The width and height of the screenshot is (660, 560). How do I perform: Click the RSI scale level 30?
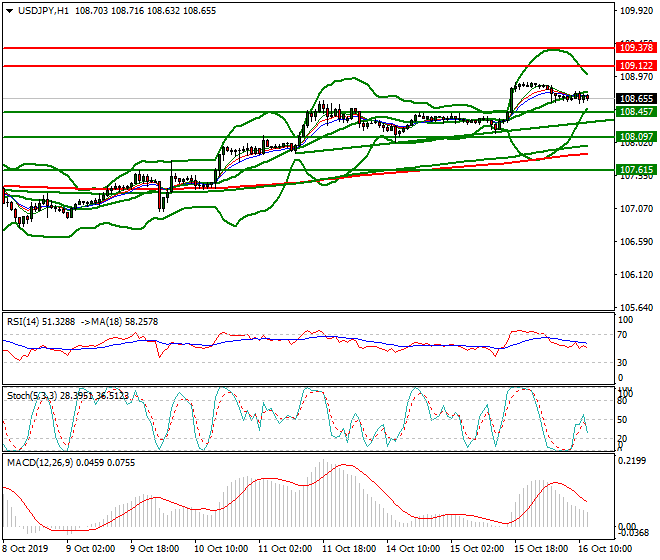pos(622,363)
